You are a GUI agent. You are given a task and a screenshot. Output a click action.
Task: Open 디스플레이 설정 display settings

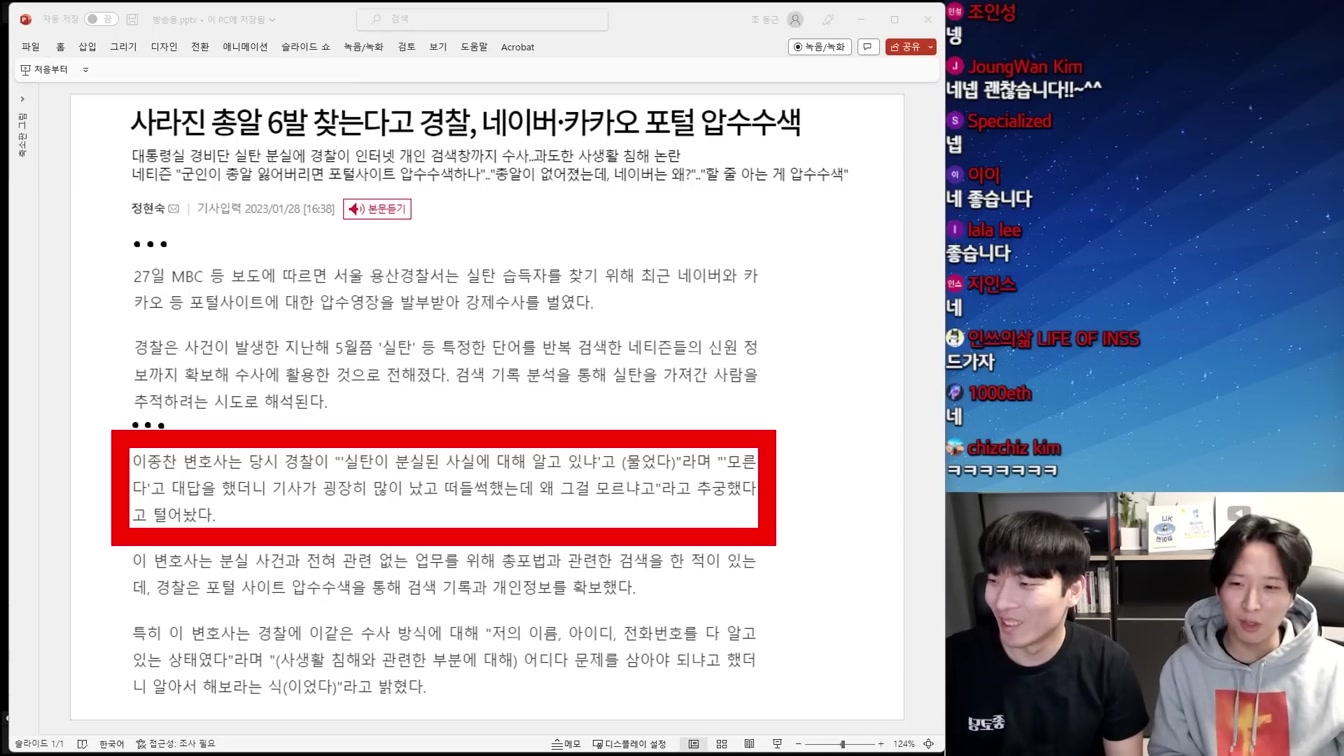[x=629, y=744]
